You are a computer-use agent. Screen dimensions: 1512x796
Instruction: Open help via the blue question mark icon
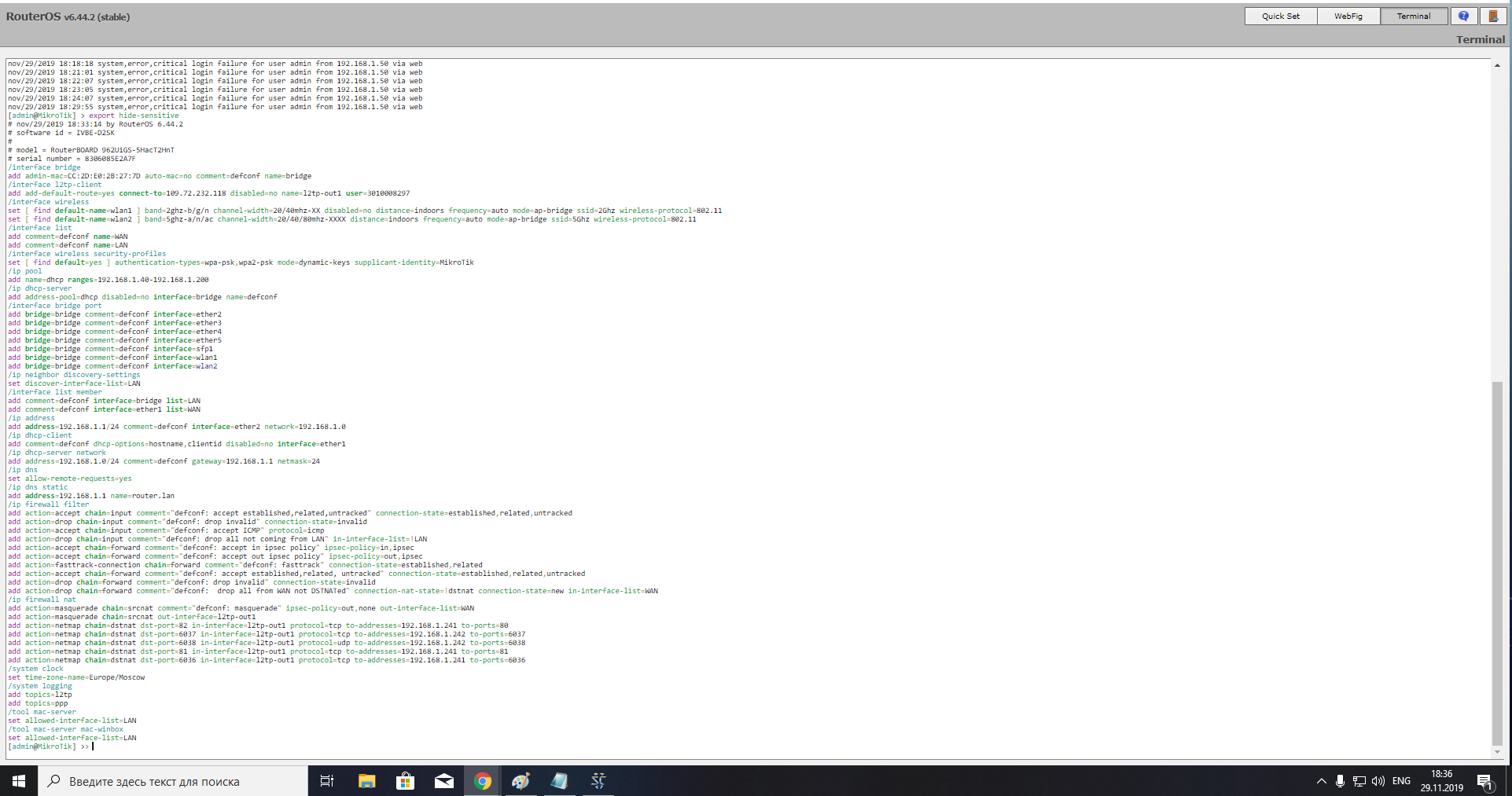coord(1463,16)
